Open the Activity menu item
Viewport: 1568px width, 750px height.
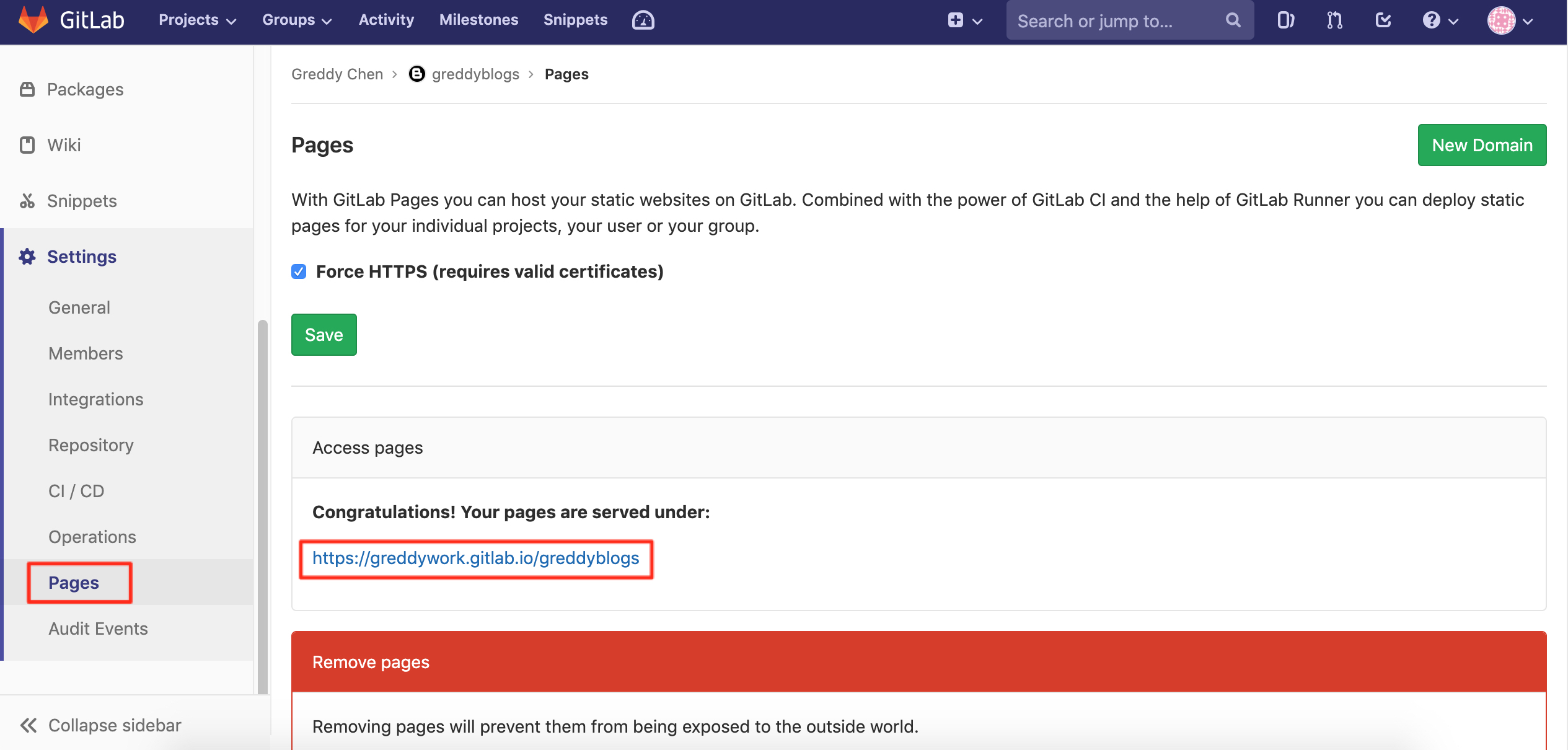[386, 20]
